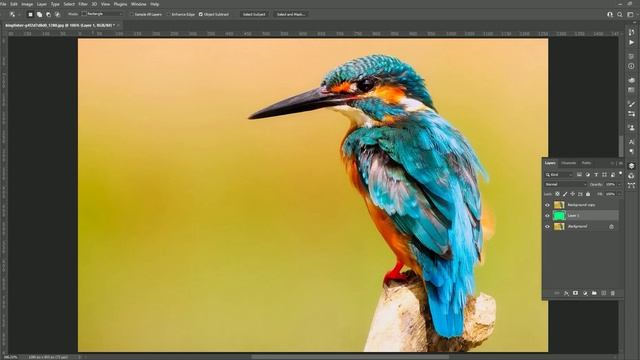Filter layers by pixel layers icon

[x=579, y=175]
